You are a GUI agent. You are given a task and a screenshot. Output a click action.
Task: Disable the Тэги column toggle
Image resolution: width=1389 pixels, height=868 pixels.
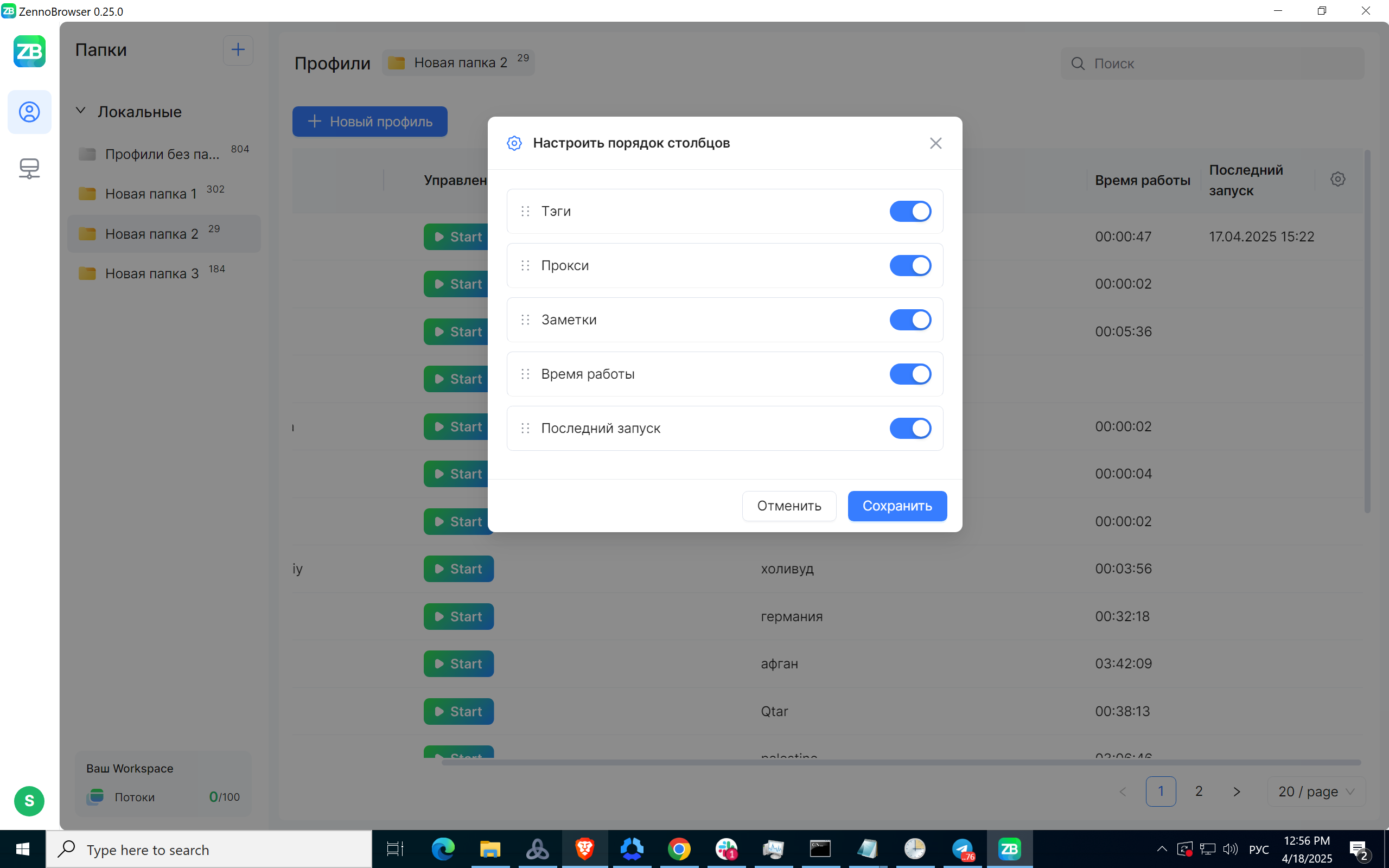(x=910, y=211)
